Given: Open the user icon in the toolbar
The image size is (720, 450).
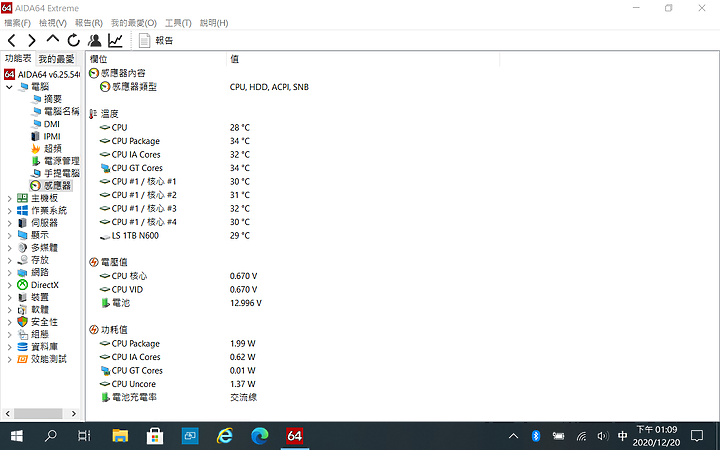Looking at the screenshot, I should point(95,40).
